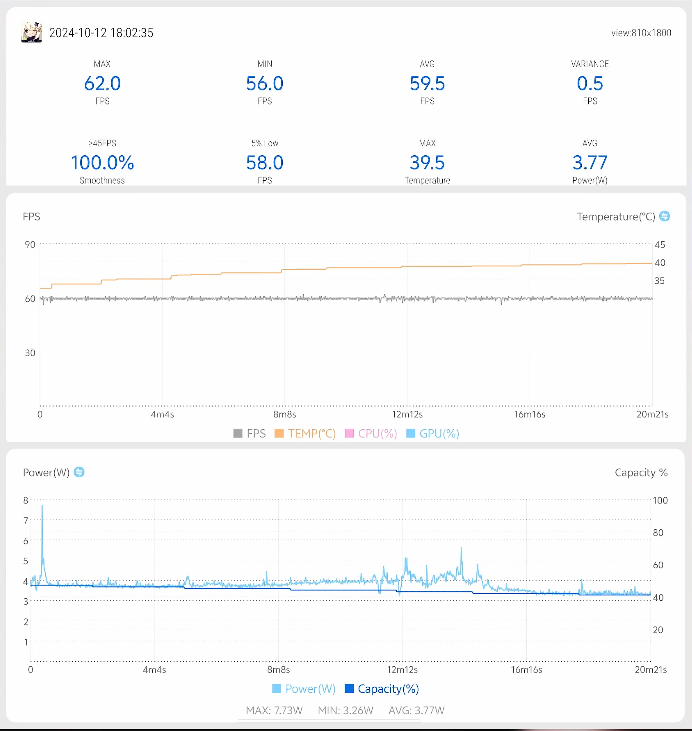
Task: Click the orange temperature line in FPS chart
Action: [x=400, y=267]
